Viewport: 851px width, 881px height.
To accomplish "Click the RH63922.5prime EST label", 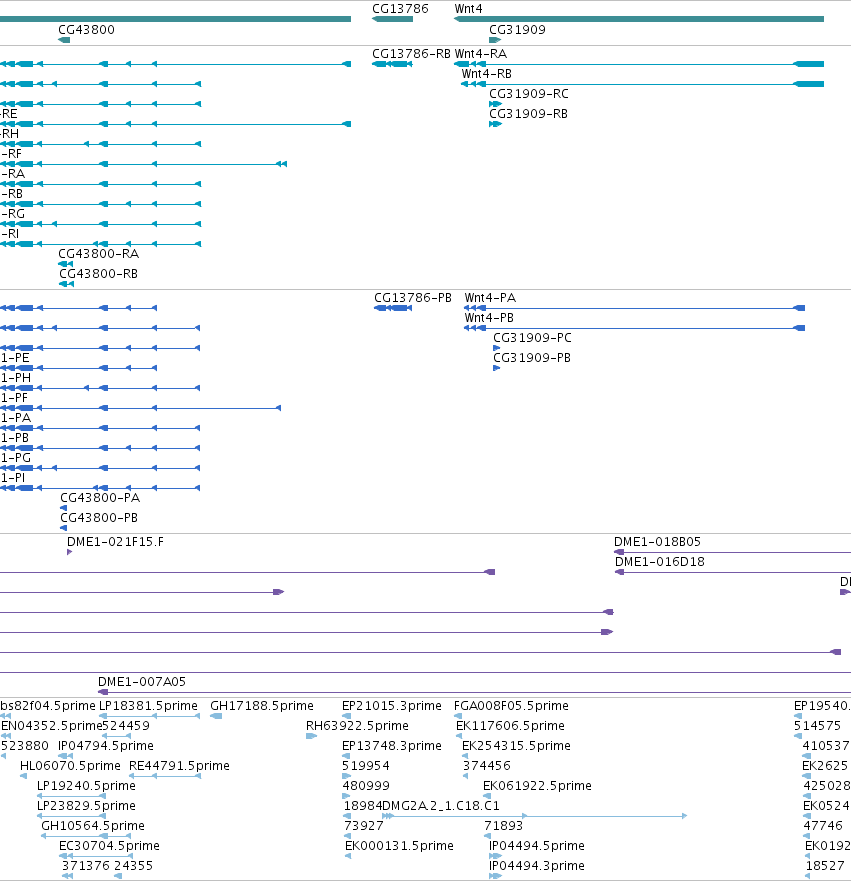I will click(357, 726).
